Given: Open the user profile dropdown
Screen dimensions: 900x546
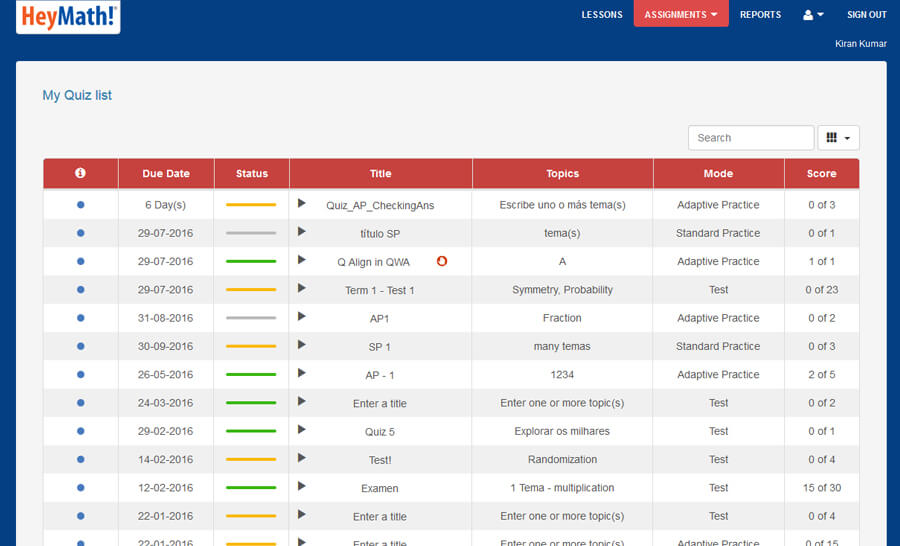Looking at the screenshot, I should [813, 15].
